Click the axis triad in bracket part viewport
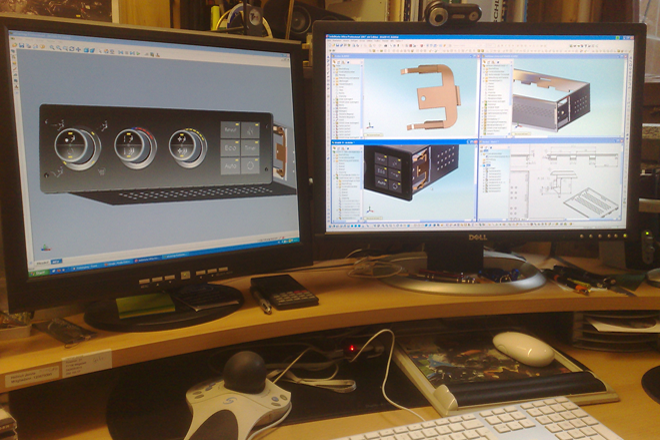This screenshot has width=660, height=440. [x=370, y=125]
